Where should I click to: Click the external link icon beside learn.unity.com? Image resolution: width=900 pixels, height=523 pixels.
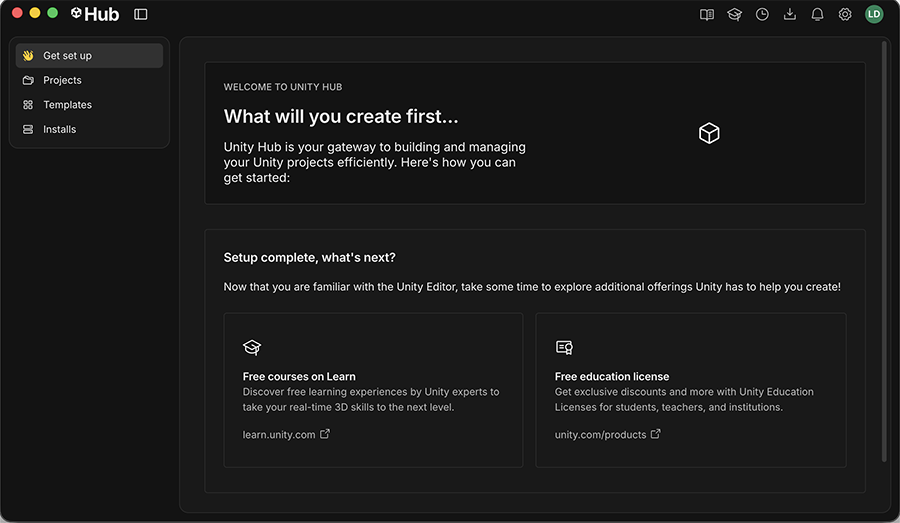325,434
